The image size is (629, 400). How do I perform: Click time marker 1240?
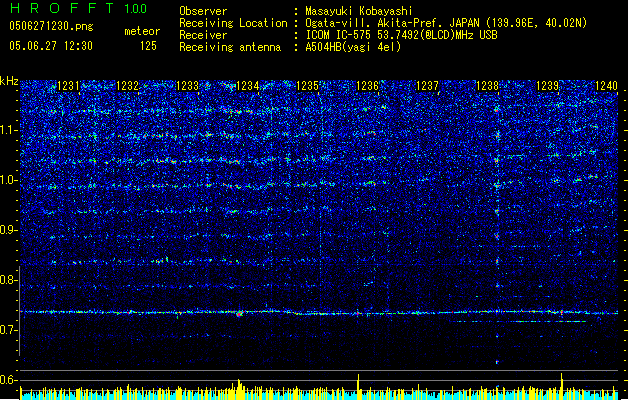coord(607,86)
